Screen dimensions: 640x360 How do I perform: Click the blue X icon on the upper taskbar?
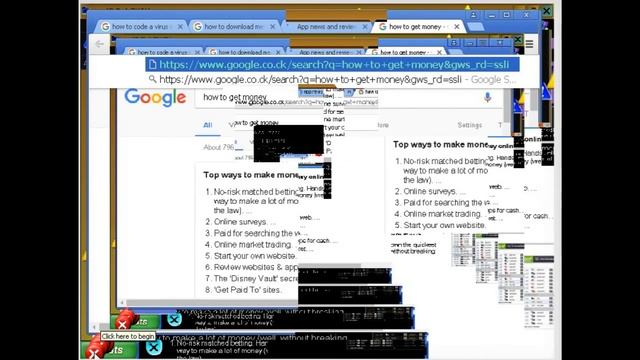pyautogui.click(x=174, y=320)
